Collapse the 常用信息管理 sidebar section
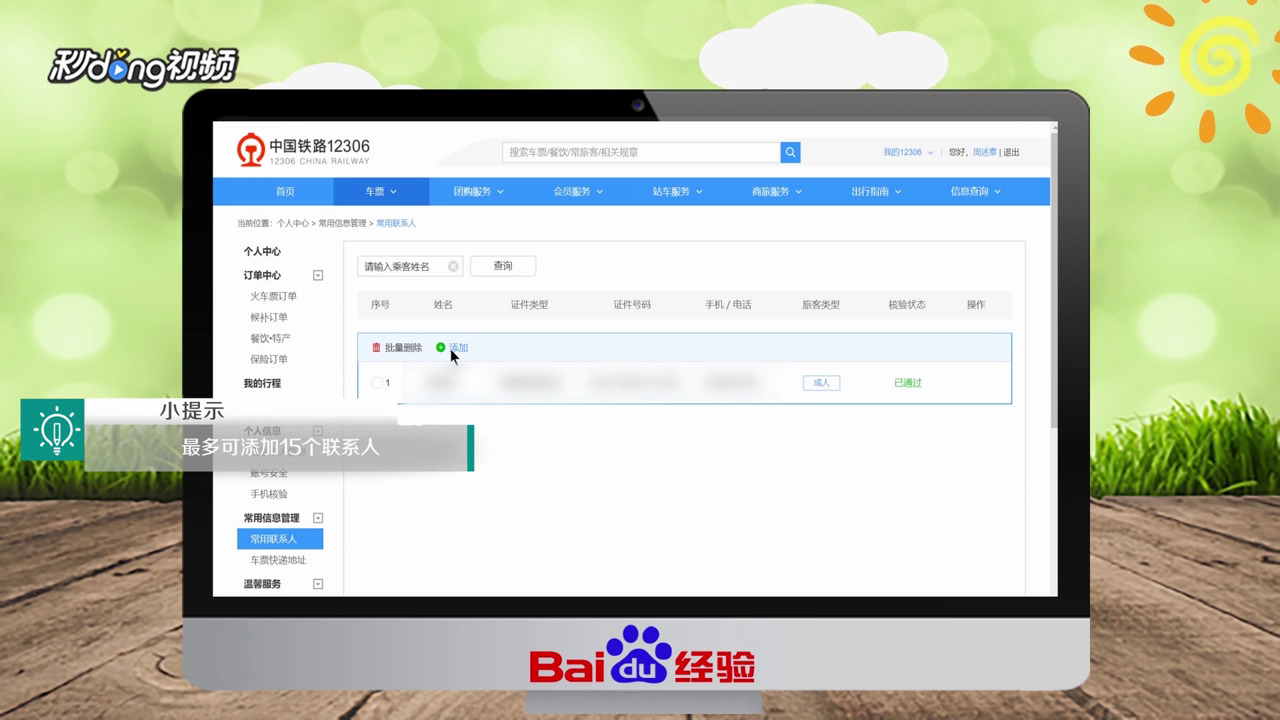Screen dimensions: 1280x720 point(318,518)
